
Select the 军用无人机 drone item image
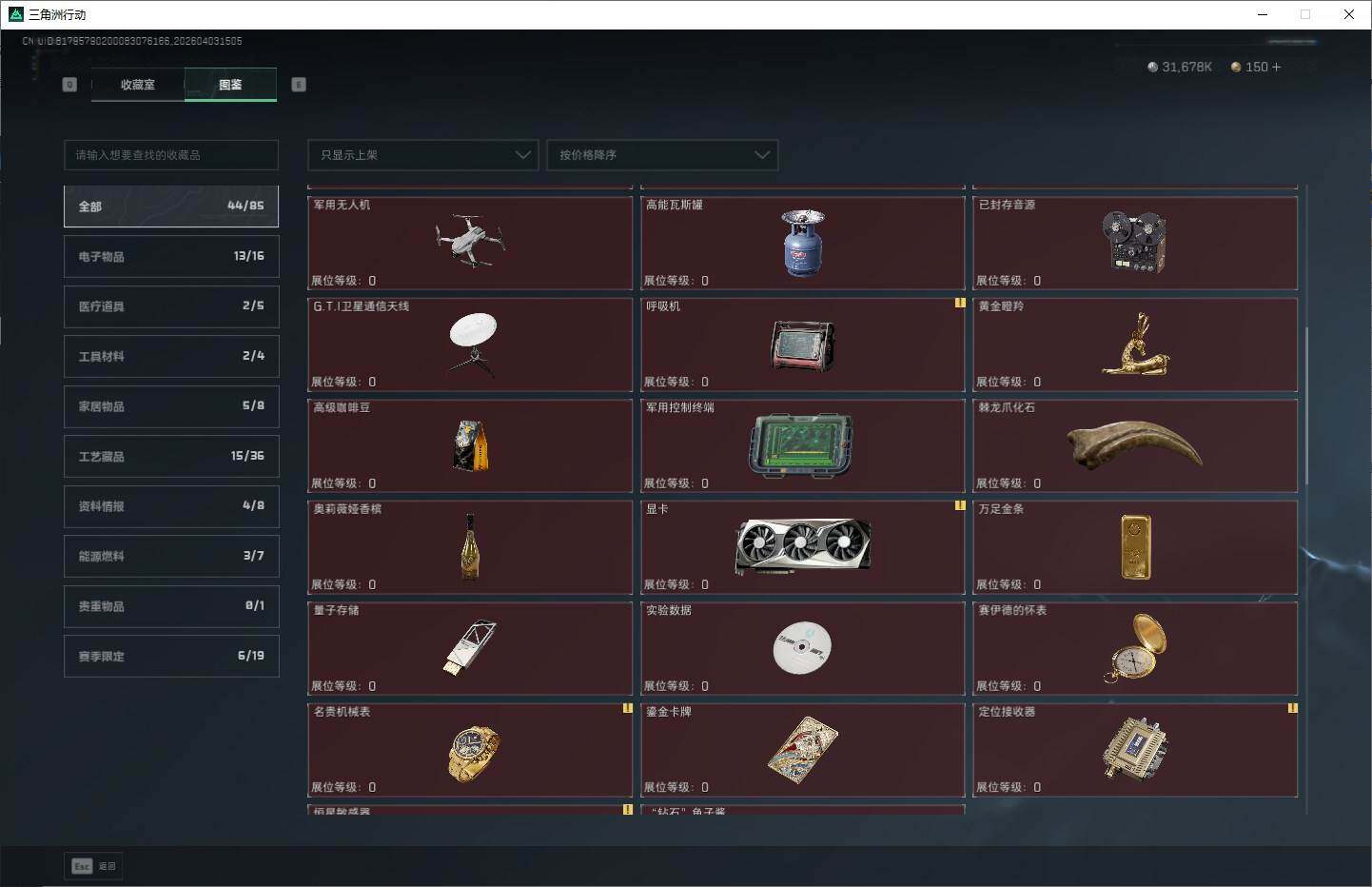pos(470,240)
